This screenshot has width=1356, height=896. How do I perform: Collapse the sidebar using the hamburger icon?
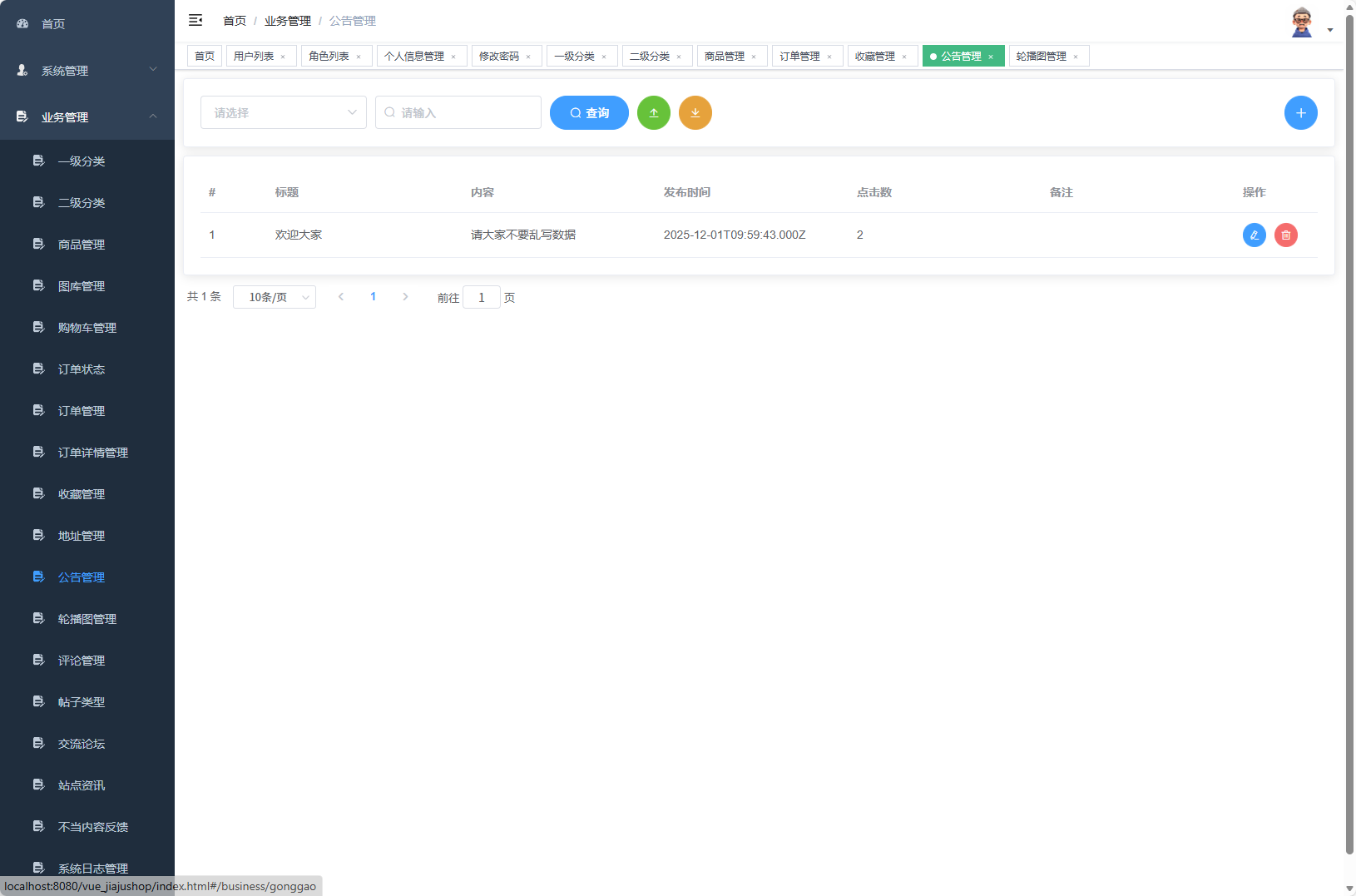click(x=195, y=20)
